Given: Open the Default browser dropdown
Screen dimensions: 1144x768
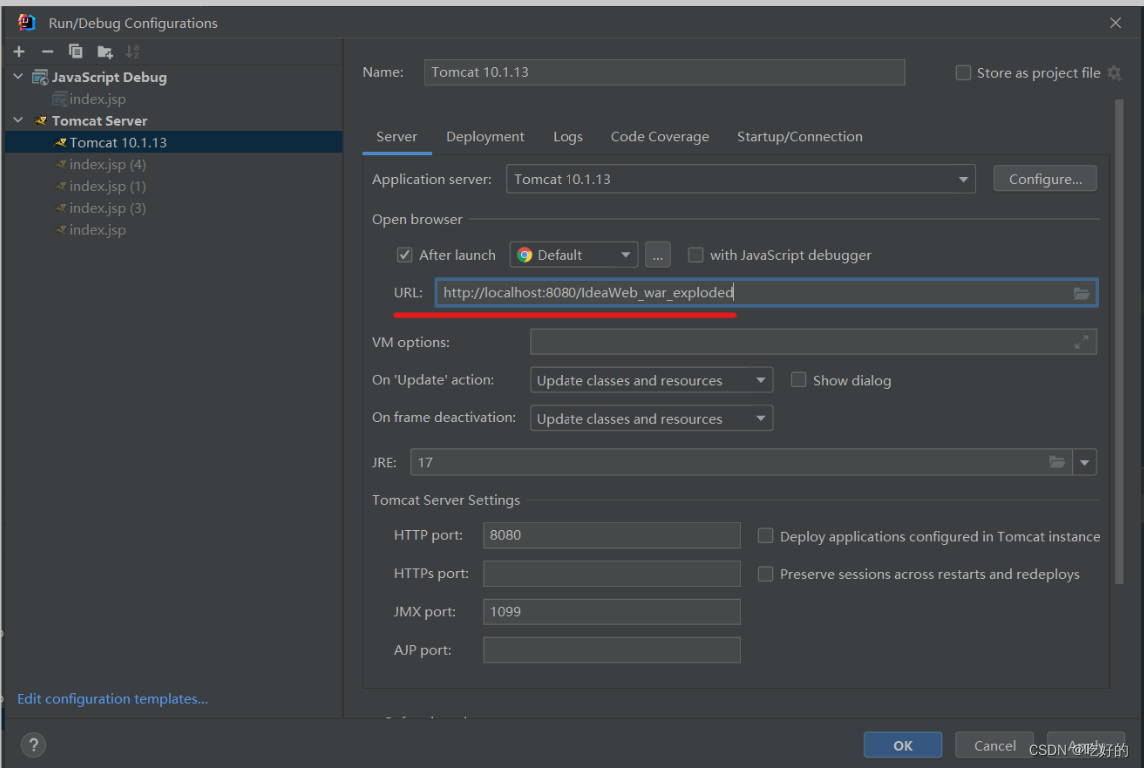Looking at the screenshot, I should pos(573,255).
